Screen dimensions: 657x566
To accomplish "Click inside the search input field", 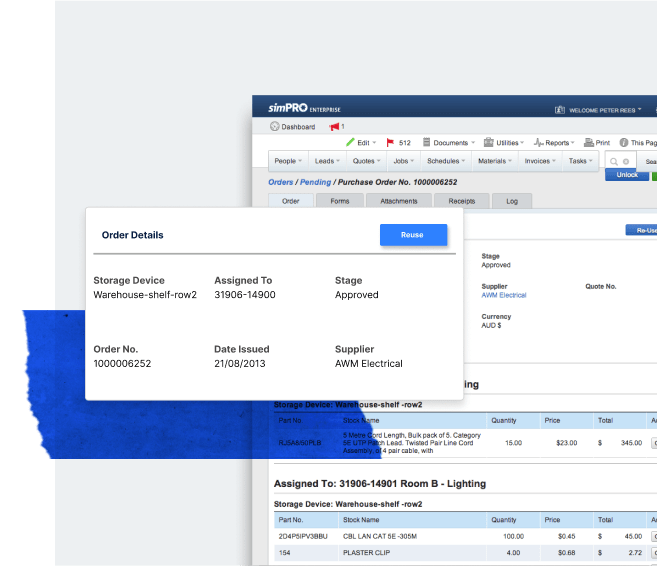I will point(621,161).
